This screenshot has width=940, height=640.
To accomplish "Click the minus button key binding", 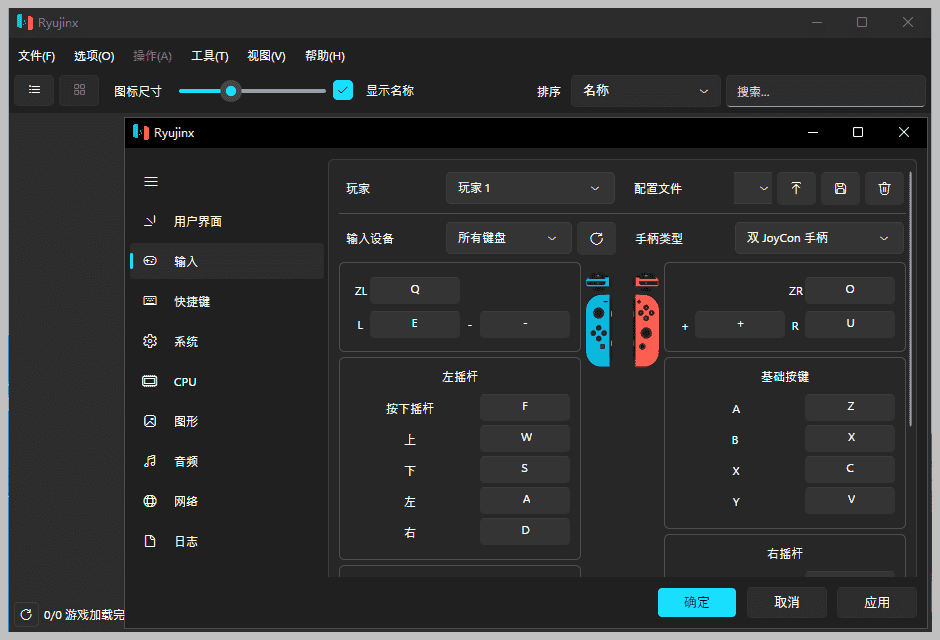I will 525,324.
